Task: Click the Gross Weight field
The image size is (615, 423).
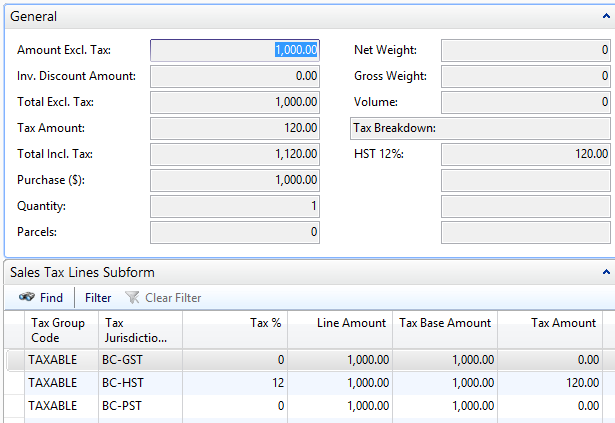Action: [526, 76]
